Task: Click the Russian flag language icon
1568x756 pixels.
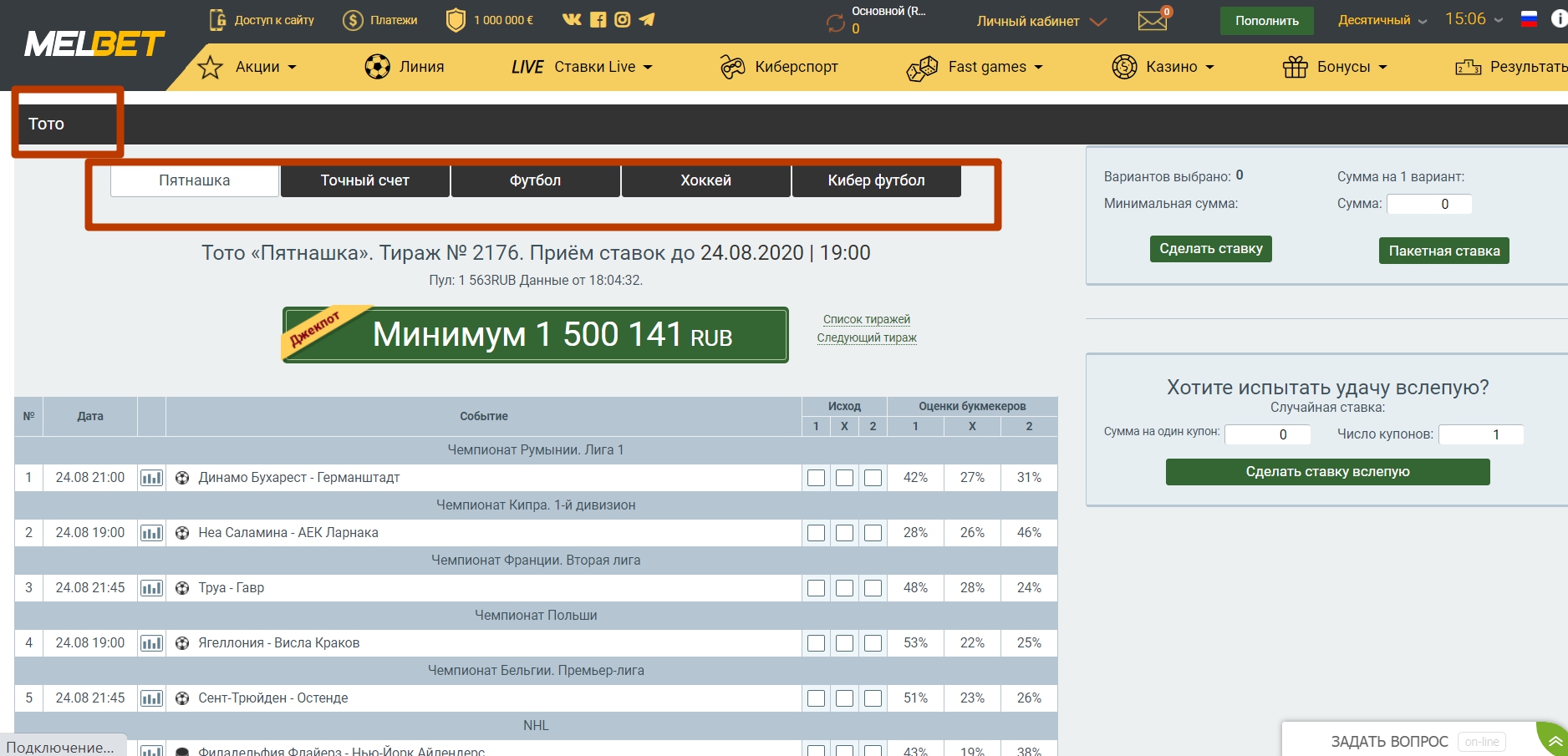Action: (1529, 19)
